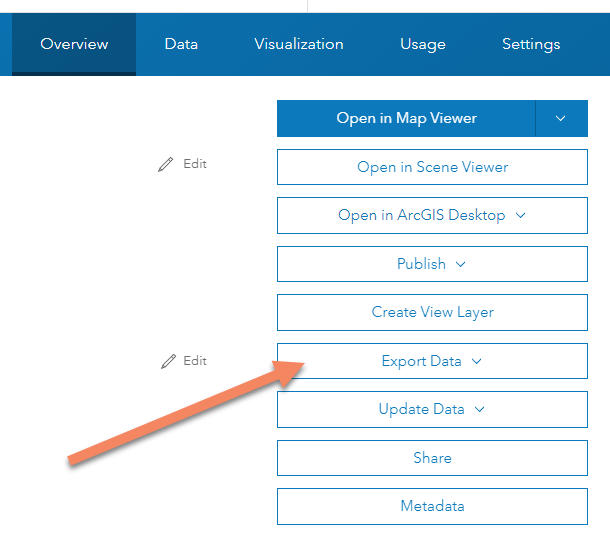Click the upper pencil Edit icon
The width and height of the screenshot is (610, 536).
click(x=166, y=164)
